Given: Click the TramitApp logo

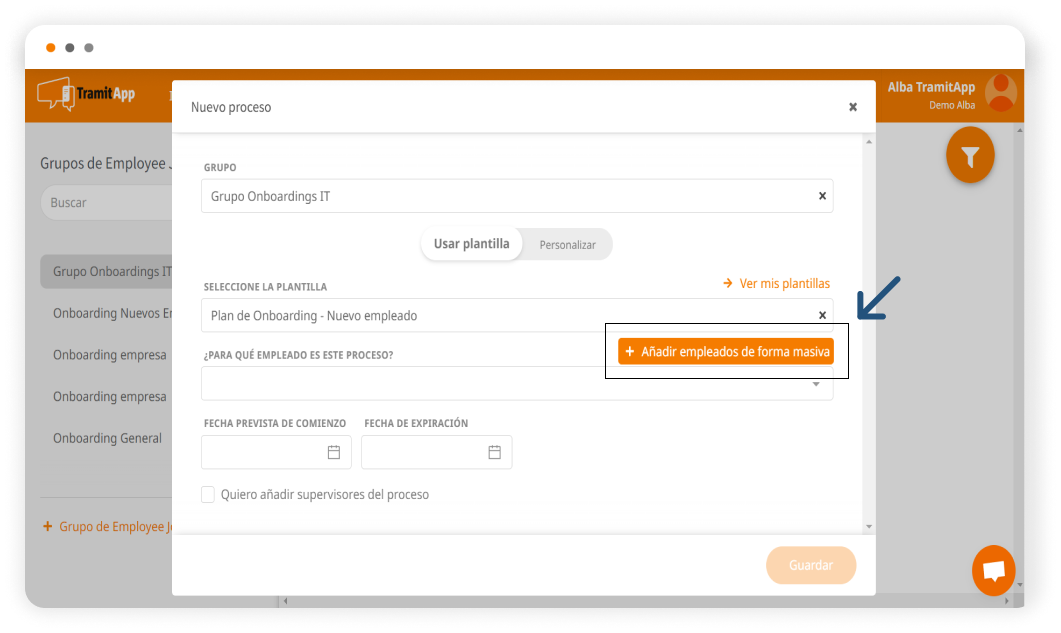Looking at the screenshot, I should 86,94.
